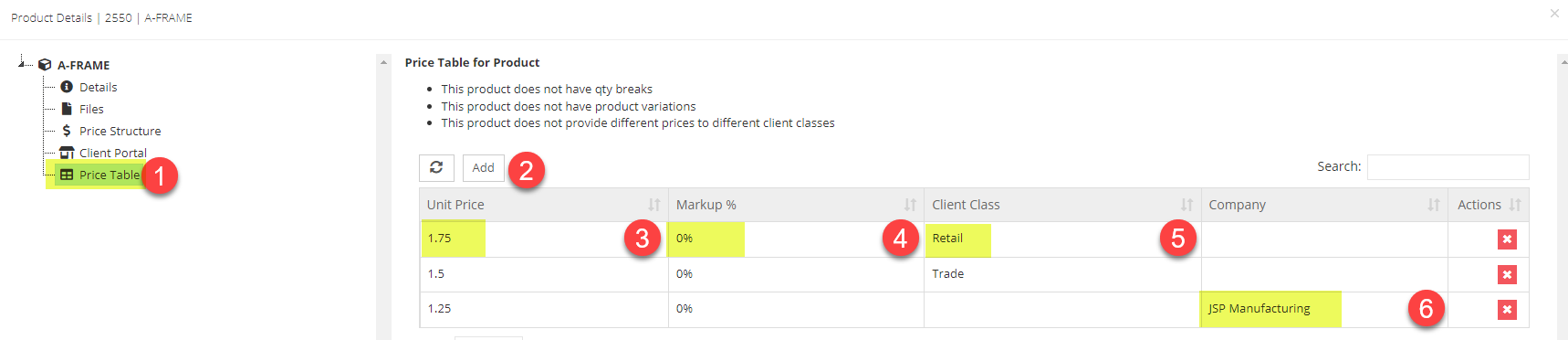Screen dimensions: 1568x340
Task: Click the left panel scrollbar up arrow
Action: [x=383, y=62]
